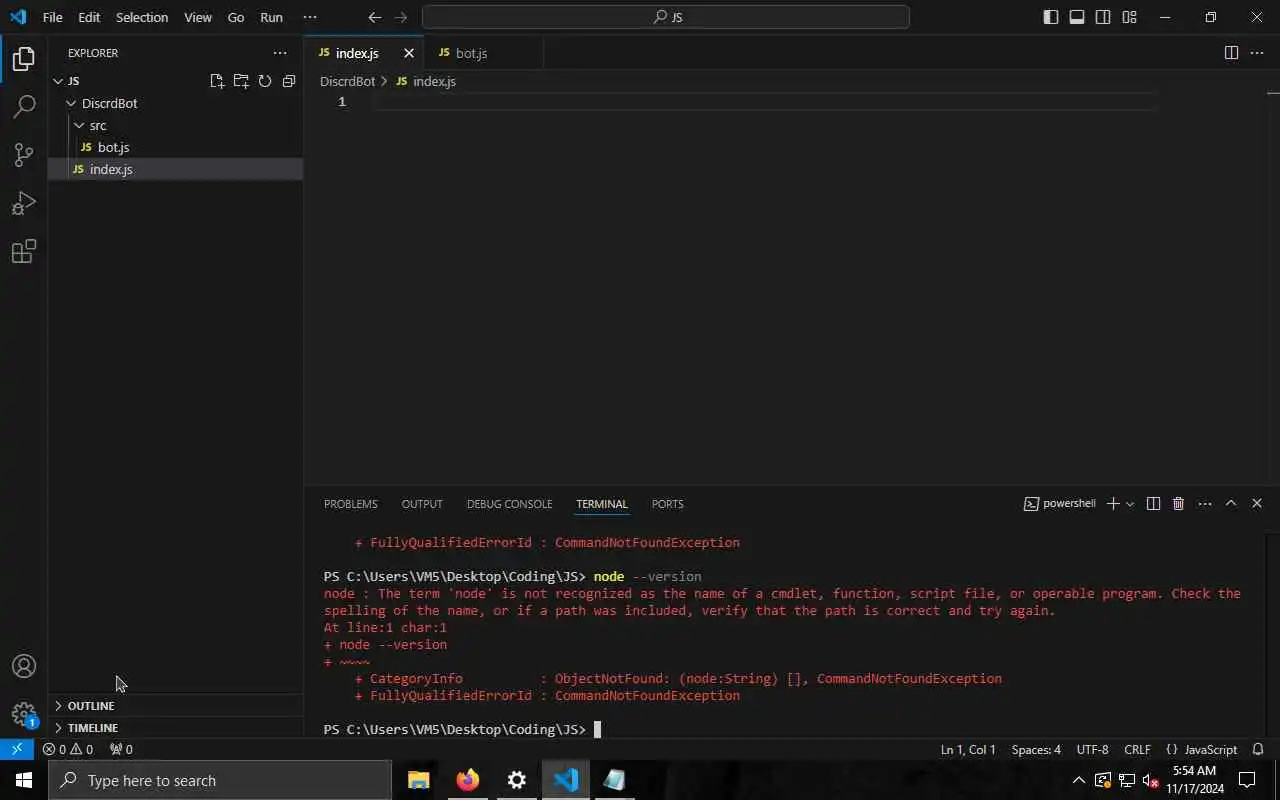The height and width of the screenshot is (800, 1280).
Task: Open the Extensions view
Action: click(x=24, y=251)
